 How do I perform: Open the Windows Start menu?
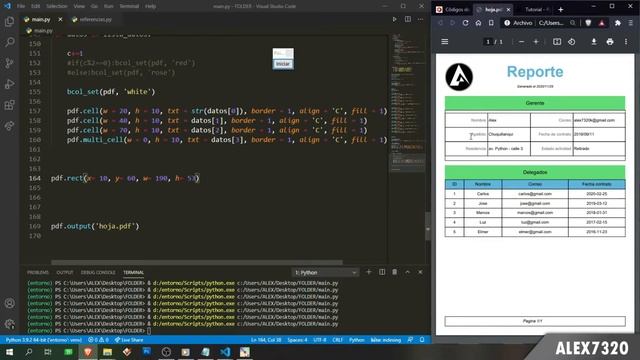coord(9,352)
